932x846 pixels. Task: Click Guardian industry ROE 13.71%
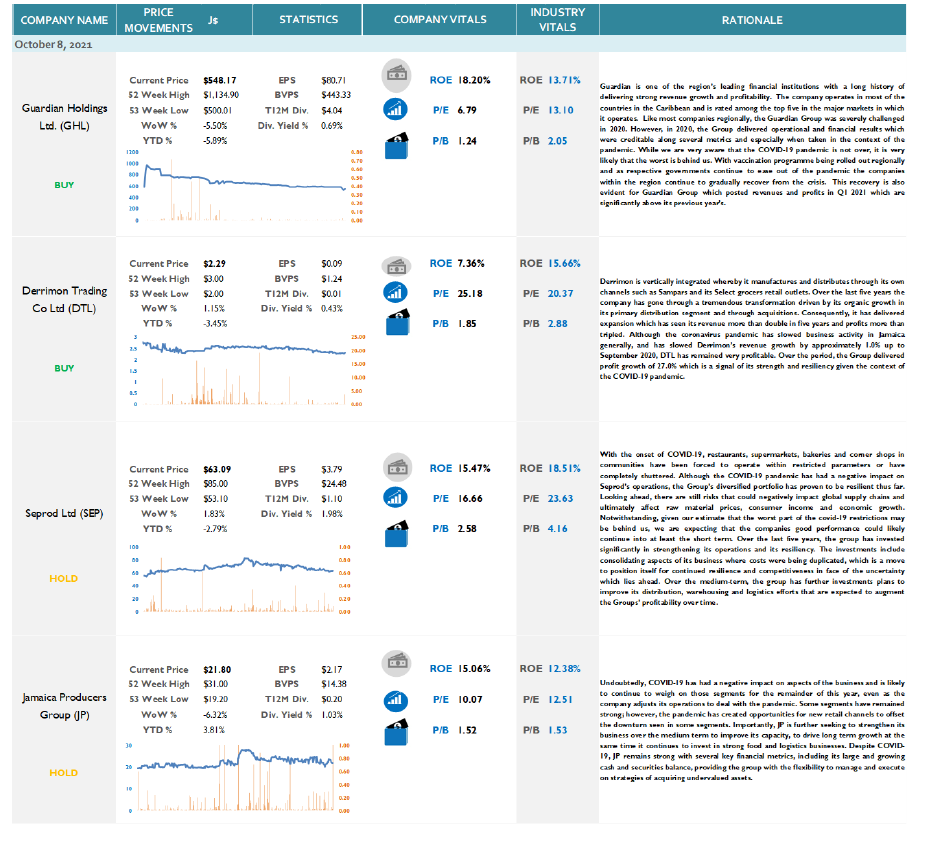tap(564, 80)
